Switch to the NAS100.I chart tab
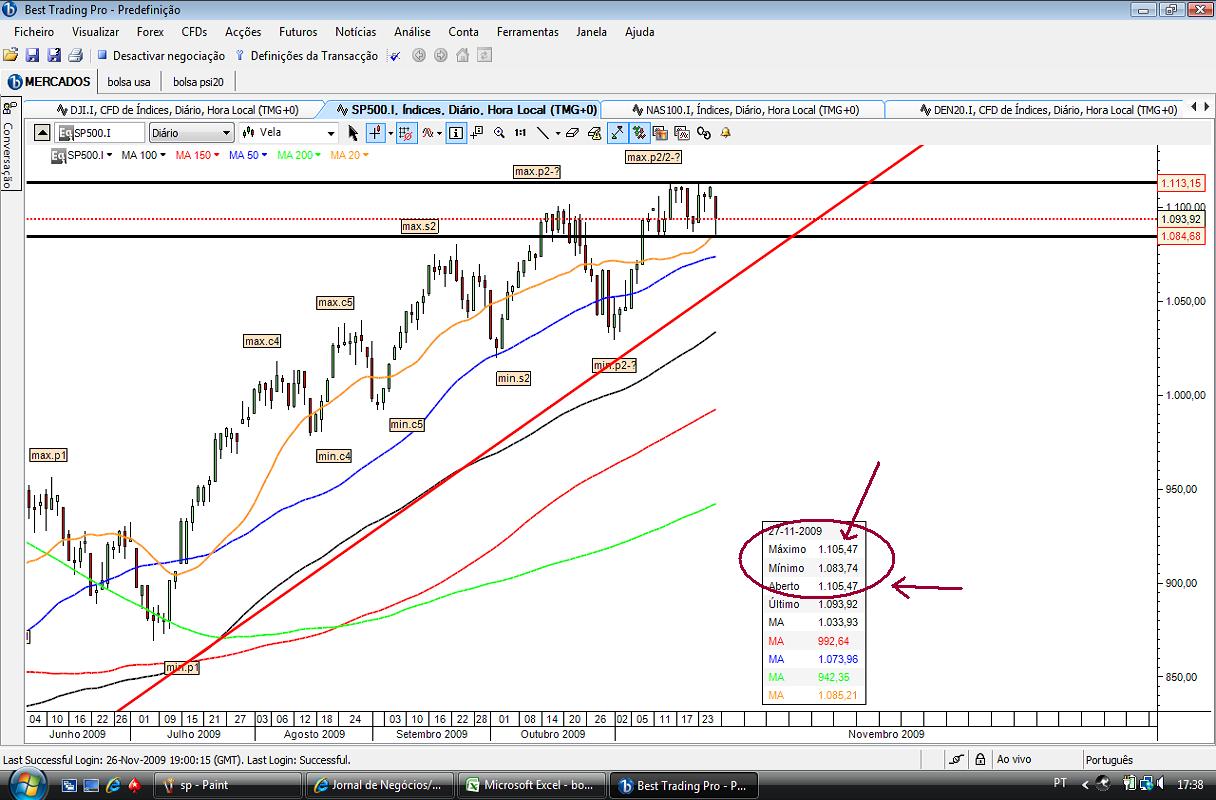 746,110
